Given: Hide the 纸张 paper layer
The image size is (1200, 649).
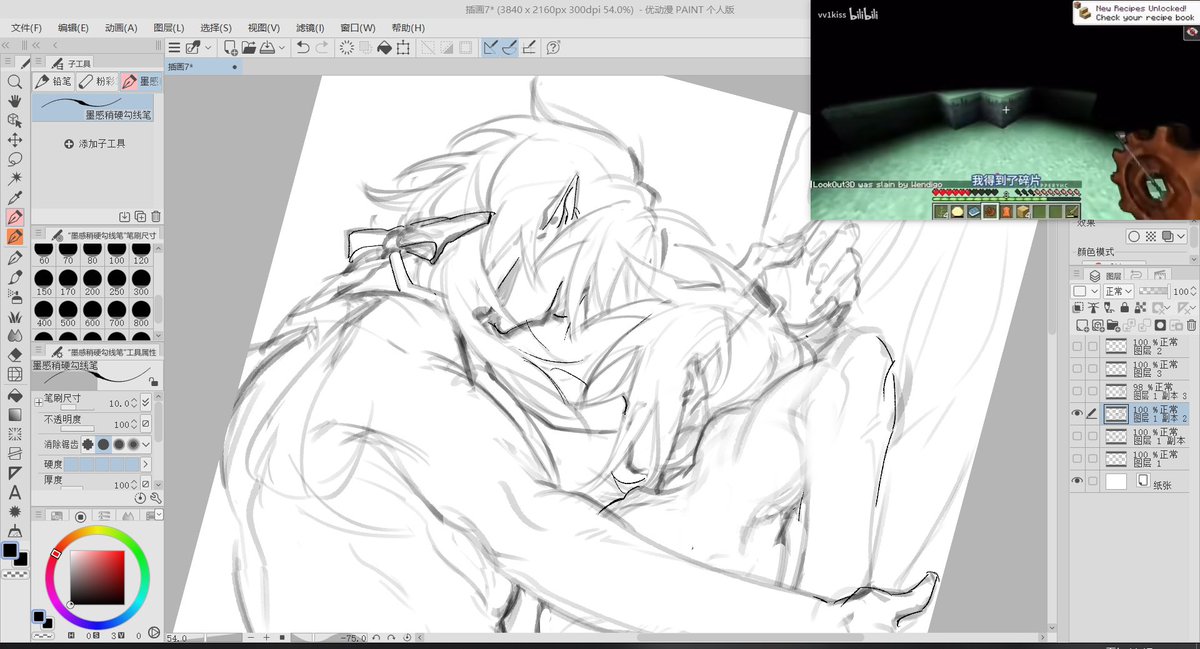Looking at the screenshot, I should pos(1077,481).
